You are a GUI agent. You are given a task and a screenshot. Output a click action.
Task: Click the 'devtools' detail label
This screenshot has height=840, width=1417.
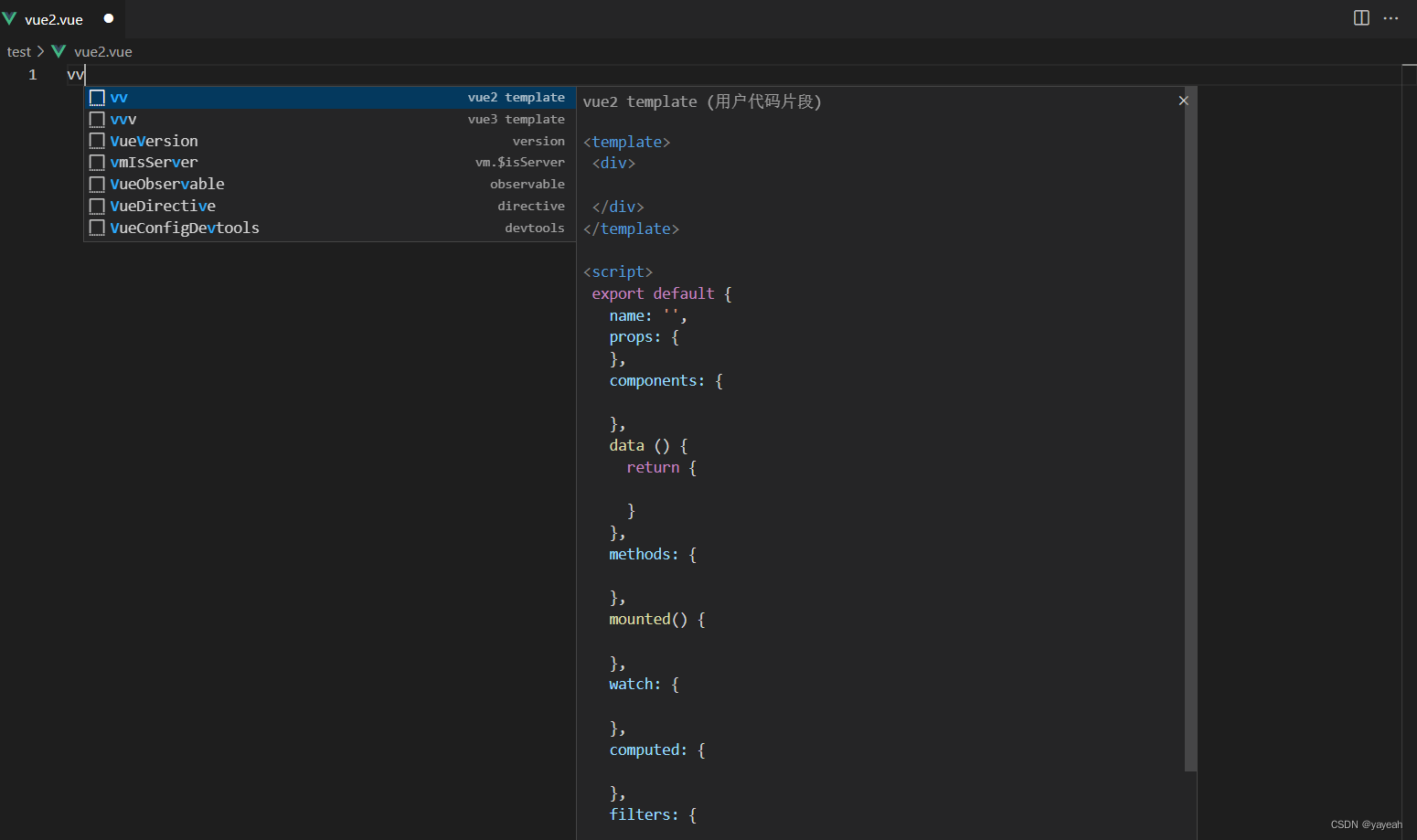coord(535,229)
